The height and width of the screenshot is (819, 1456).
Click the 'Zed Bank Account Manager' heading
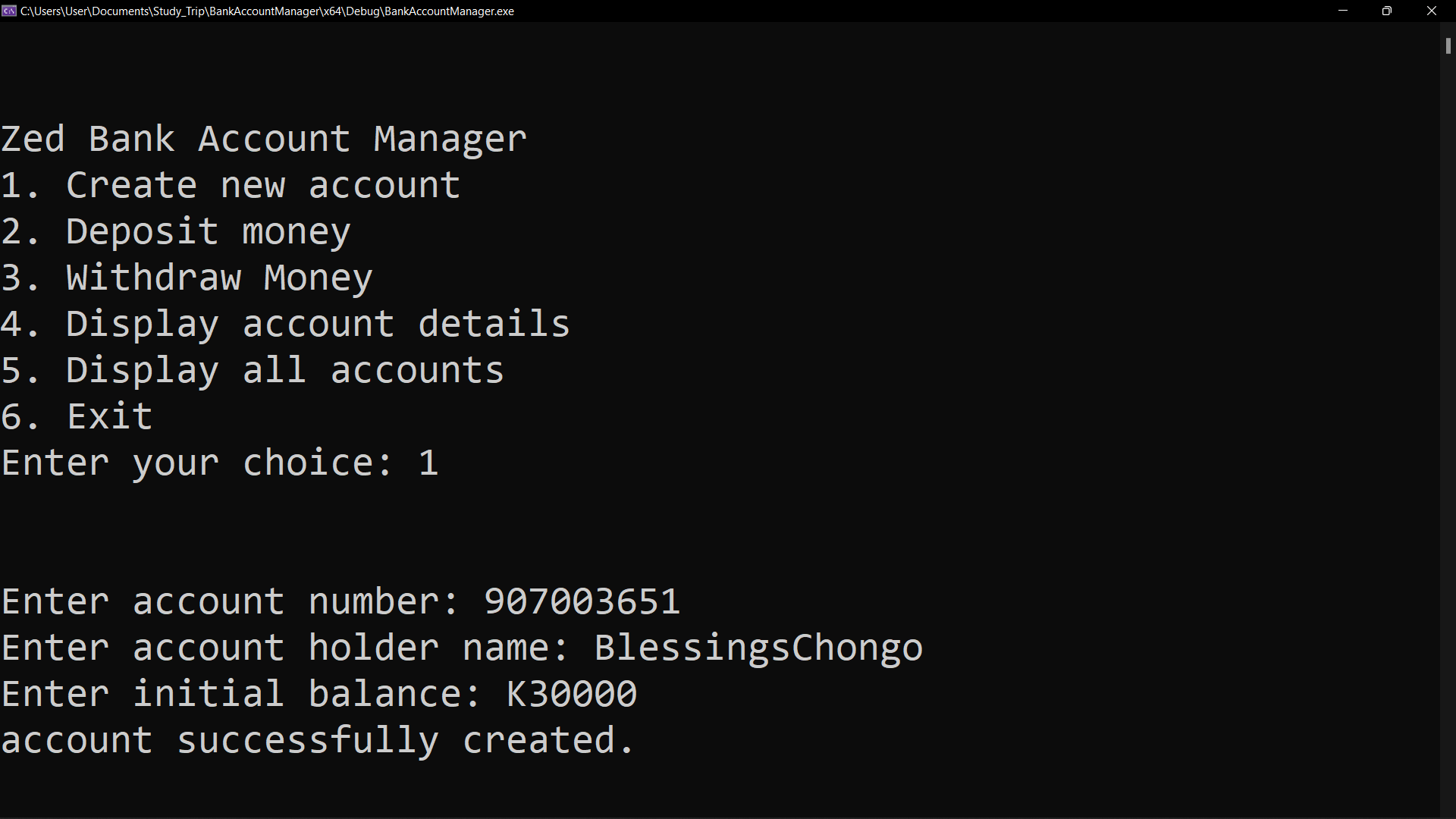point(263,140)
